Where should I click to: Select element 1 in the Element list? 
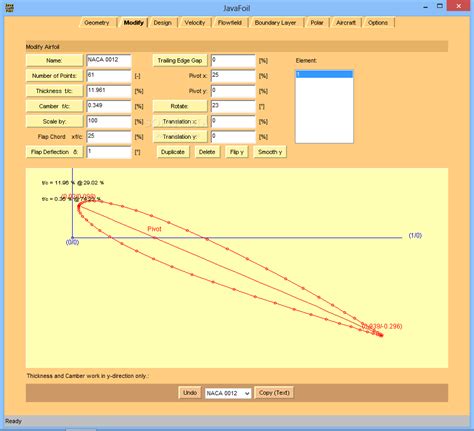(x=324, y=74)
